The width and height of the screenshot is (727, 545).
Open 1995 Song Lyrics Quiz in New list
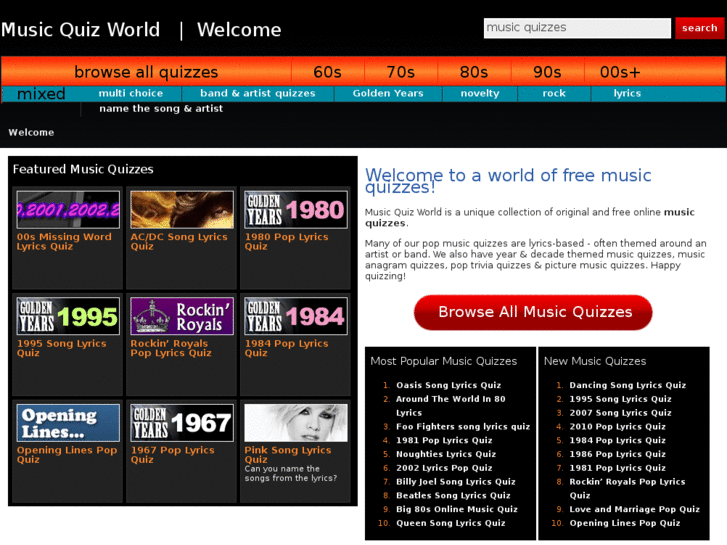[x=620, y=399]
